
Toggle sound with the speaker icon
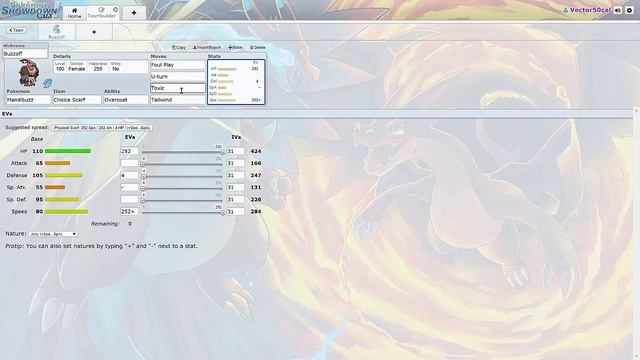click(x=618, y=10)
